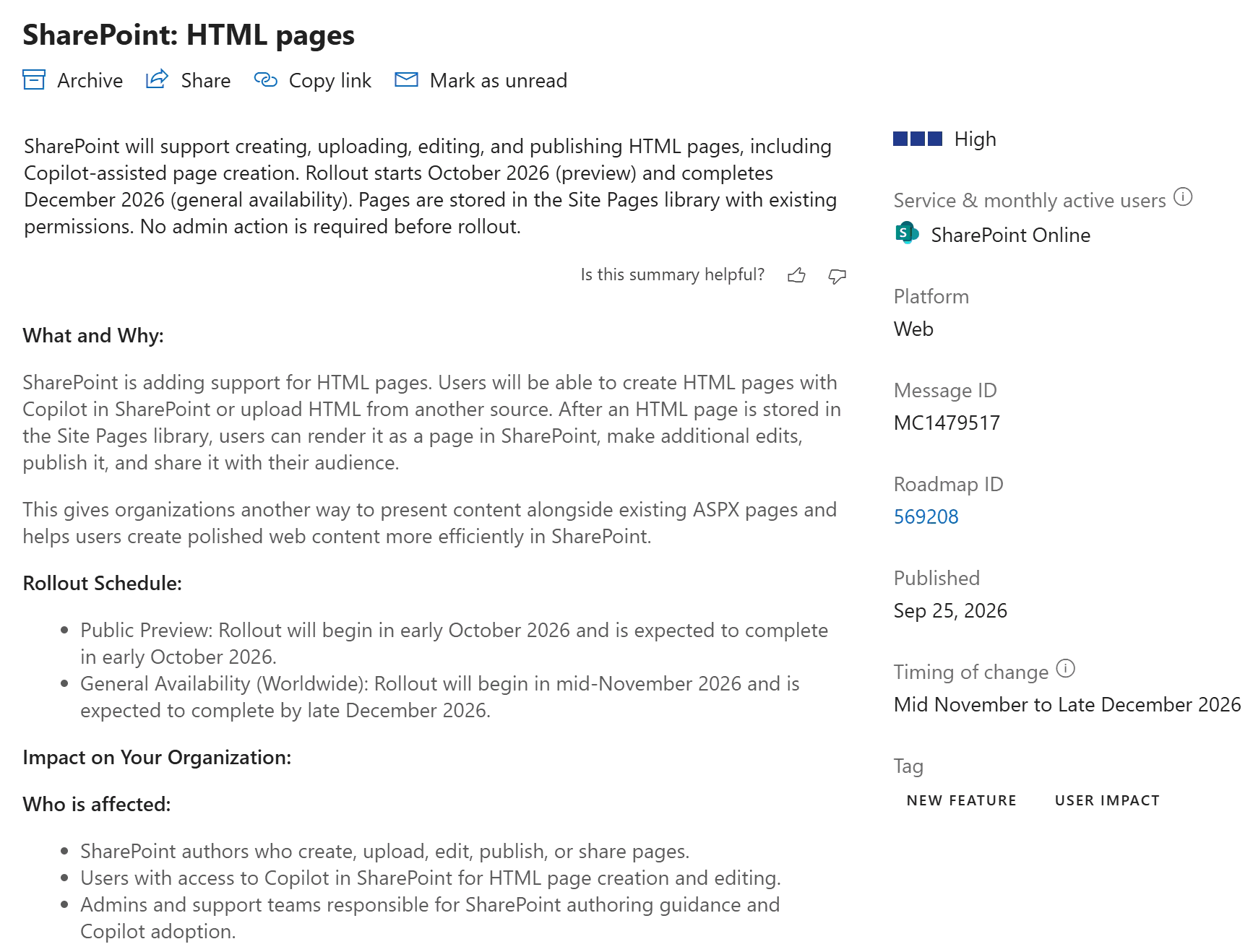1253x952 pixels.
Task: Click the SharePoint: HTML pages title
Action: click(x=189, y=35)
